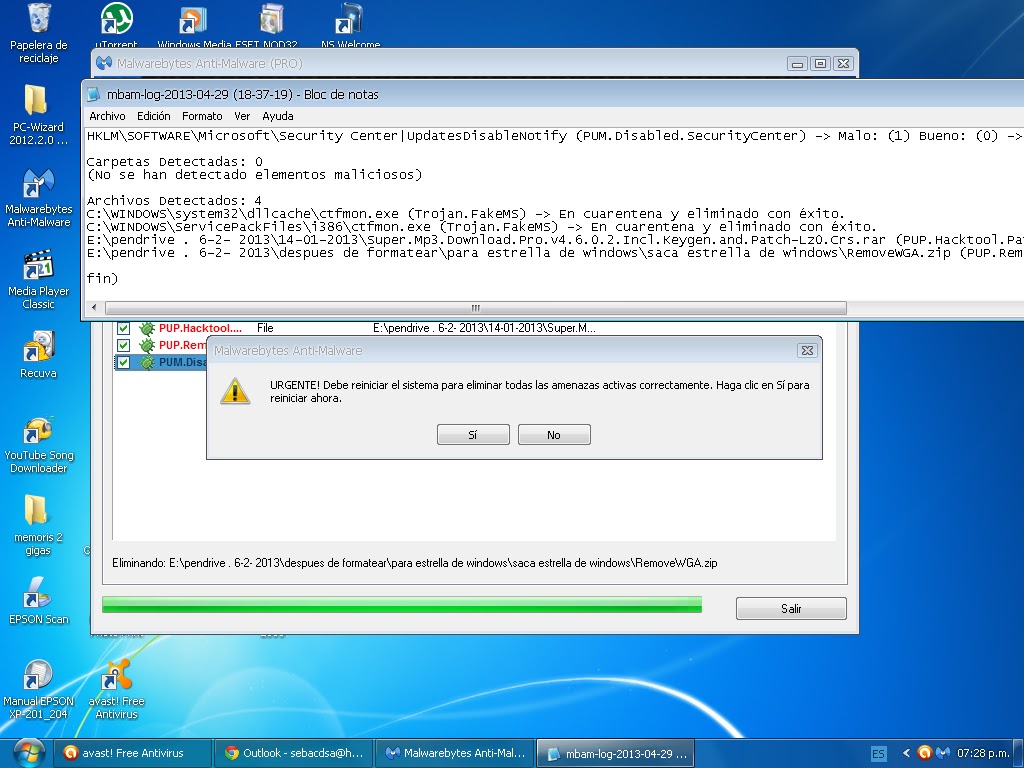Click the 'Archivos Detectados: 4' line in Notepad
Image resolution: width=1024 pixels, height=768 pixels.
coord(174,200)
